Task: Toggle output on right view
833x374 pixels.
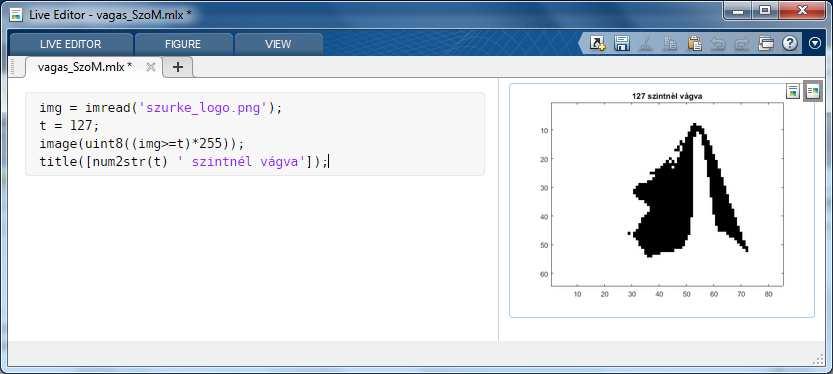Action: tap(812, 91)
